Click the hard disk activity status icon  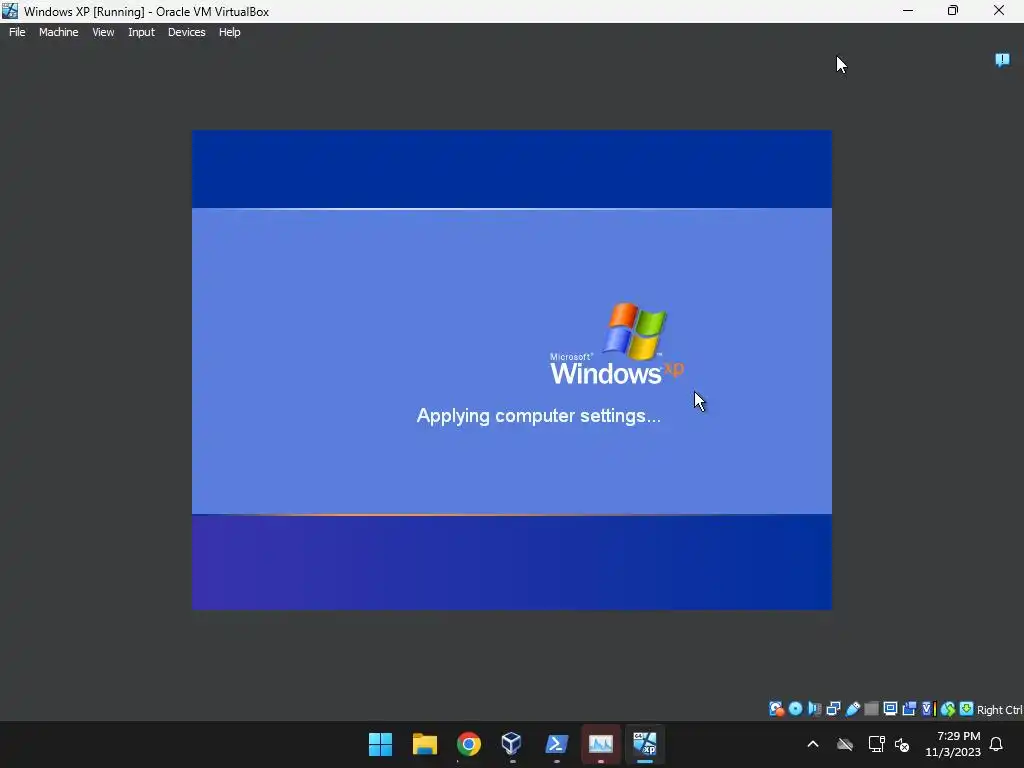[x=776, y=709]
